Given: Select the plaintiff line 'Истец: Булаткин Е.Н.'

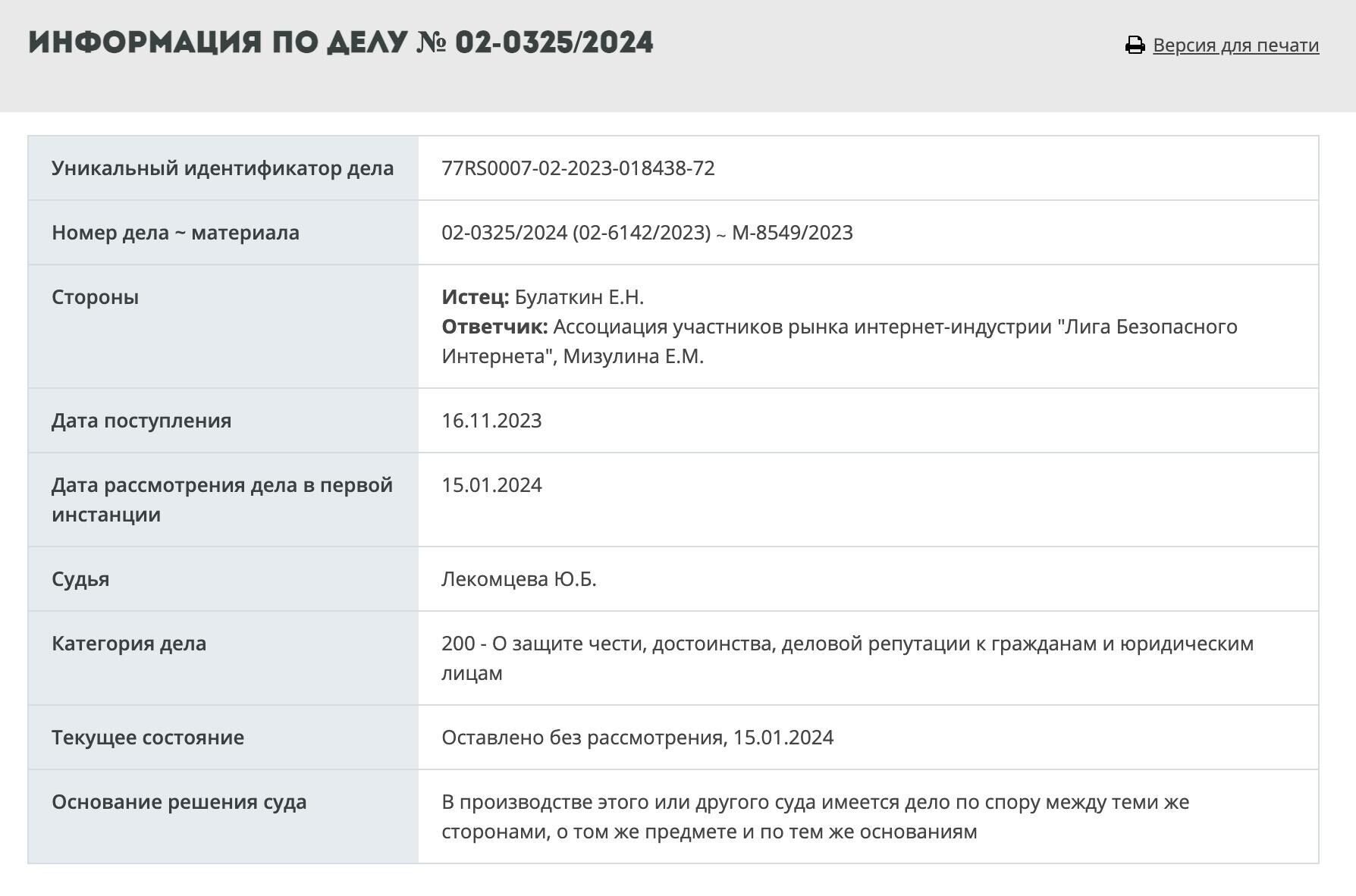Looking at the screenshot, I should tap(542, 297).
